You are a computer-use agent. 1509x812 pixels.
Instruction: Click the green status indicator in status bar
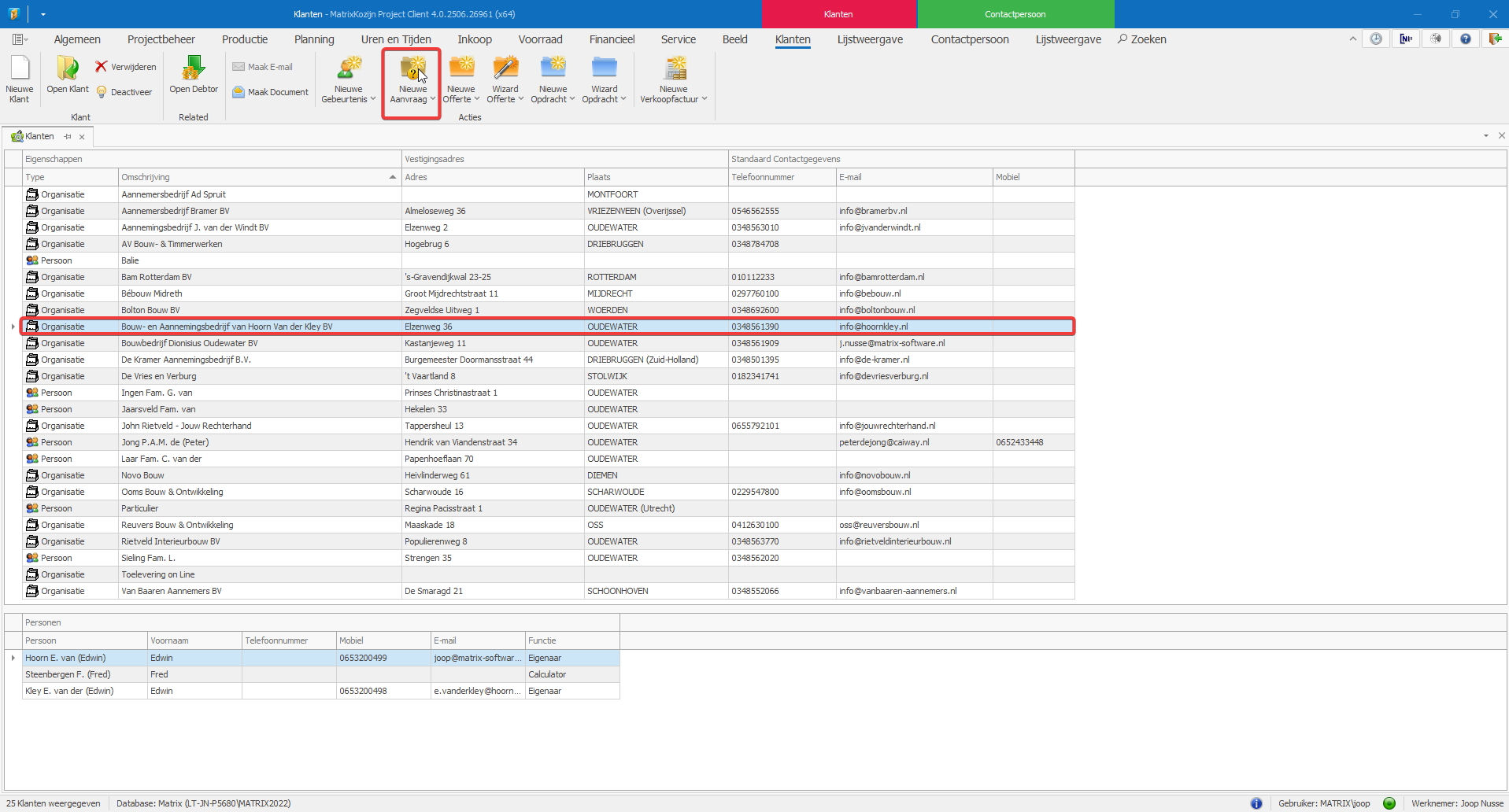[x=1389, y=803]
